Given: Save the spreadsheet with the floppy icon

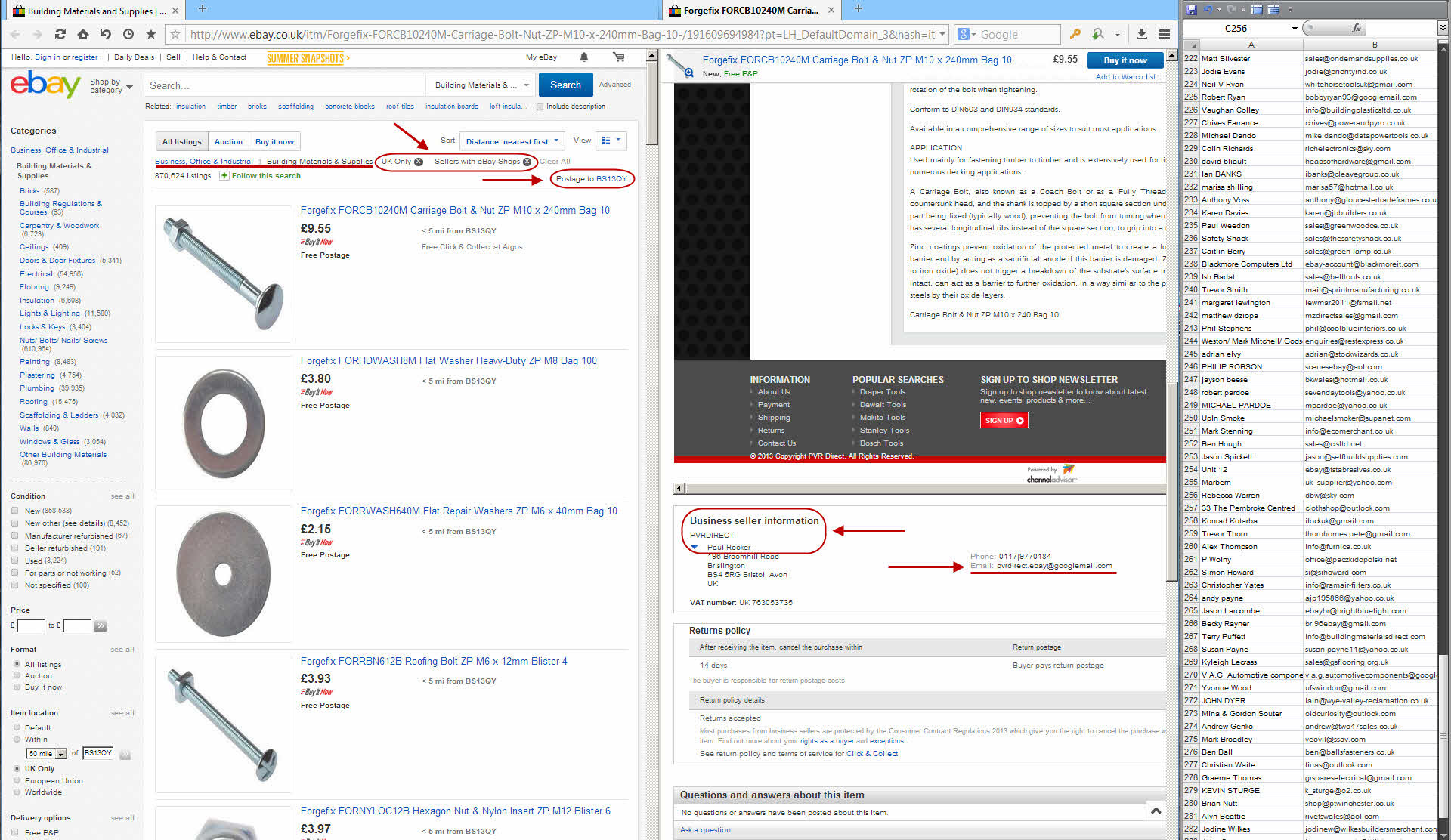Looking at the screenshot, I should click(1192, 9).
